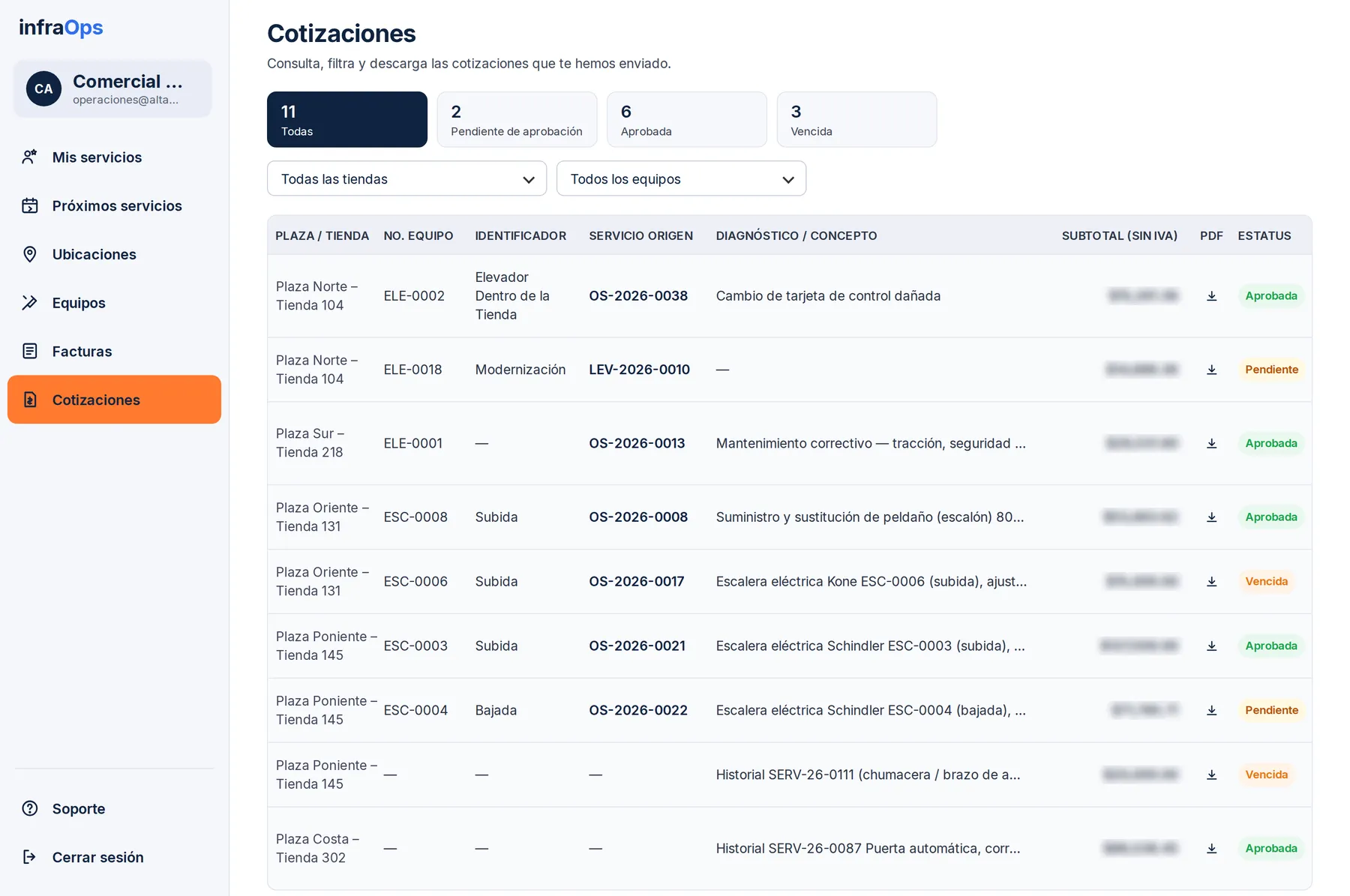Screen dimensions: 1350x896
Task: Click Plaza Sur – Tienda 218 cell
Action: (x=310, y=443)
